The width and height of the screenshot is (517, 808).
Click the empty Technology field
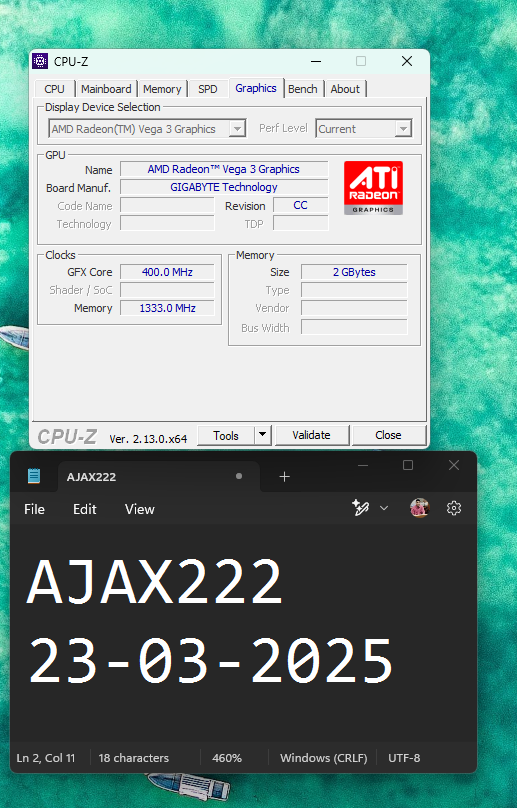point(167,223)
